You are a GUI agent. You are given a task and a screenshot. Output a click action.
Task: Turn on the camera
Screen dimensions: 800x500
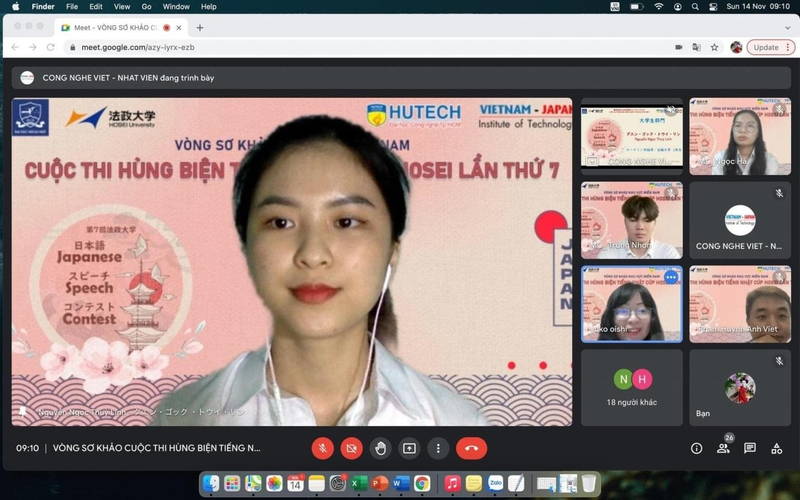(x=351, y=448)
